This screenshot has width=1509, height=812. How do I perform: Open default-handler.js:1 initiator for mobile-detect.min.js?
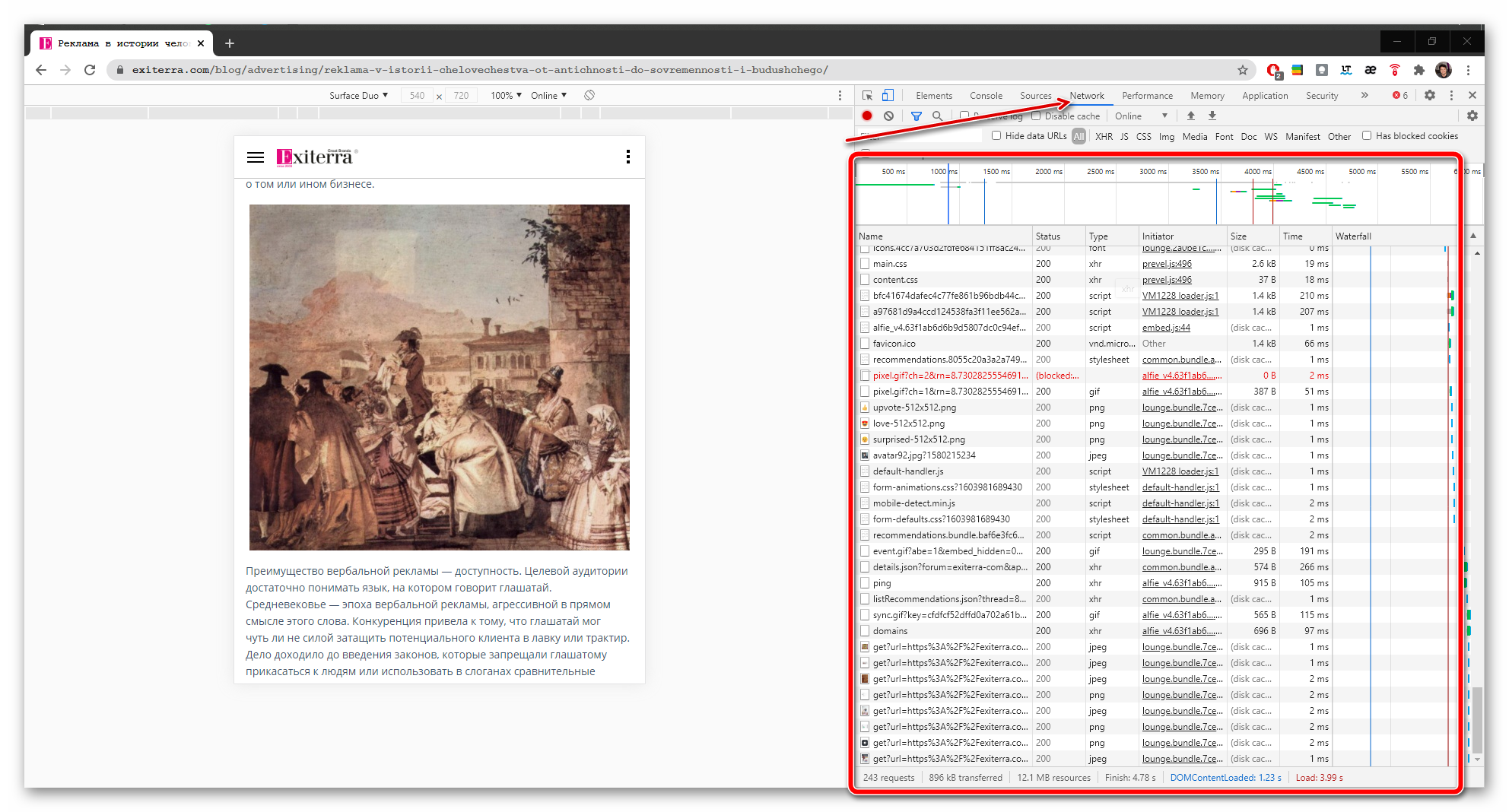pyautogui.click(x=1180, y=503)
